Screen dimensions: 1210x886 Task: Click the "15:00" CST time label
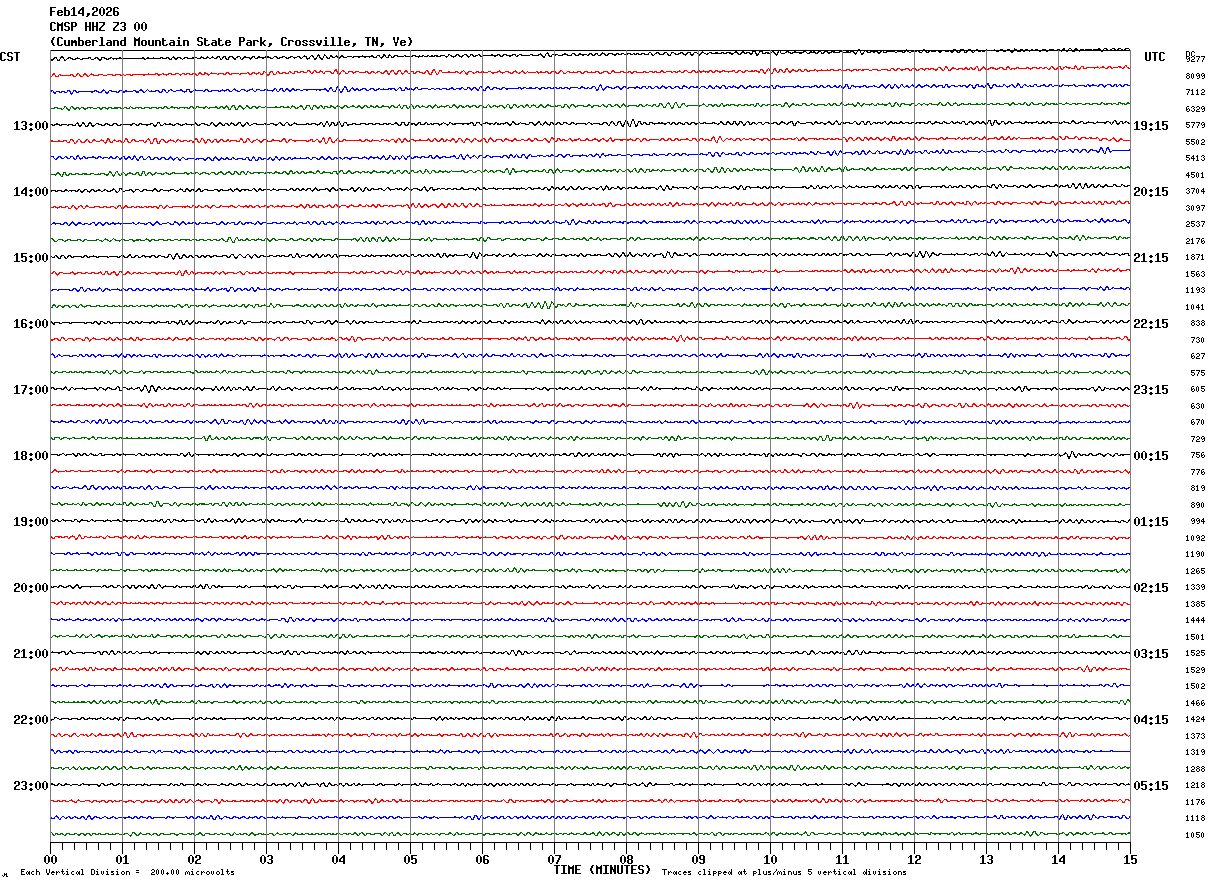tap(30, 258)
